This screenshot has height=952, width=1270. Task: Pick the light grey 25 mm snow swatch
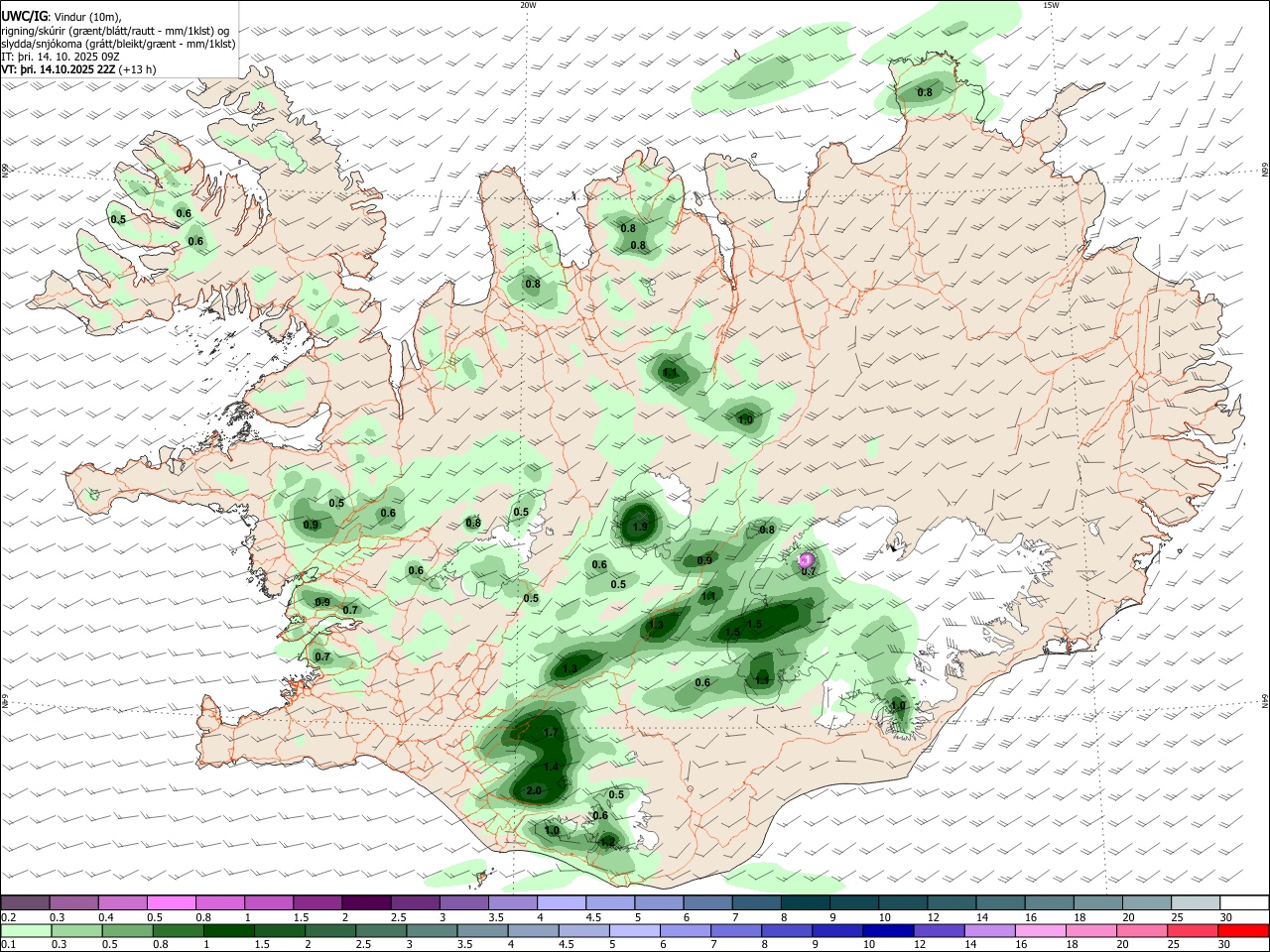[x=1195, y=902]
